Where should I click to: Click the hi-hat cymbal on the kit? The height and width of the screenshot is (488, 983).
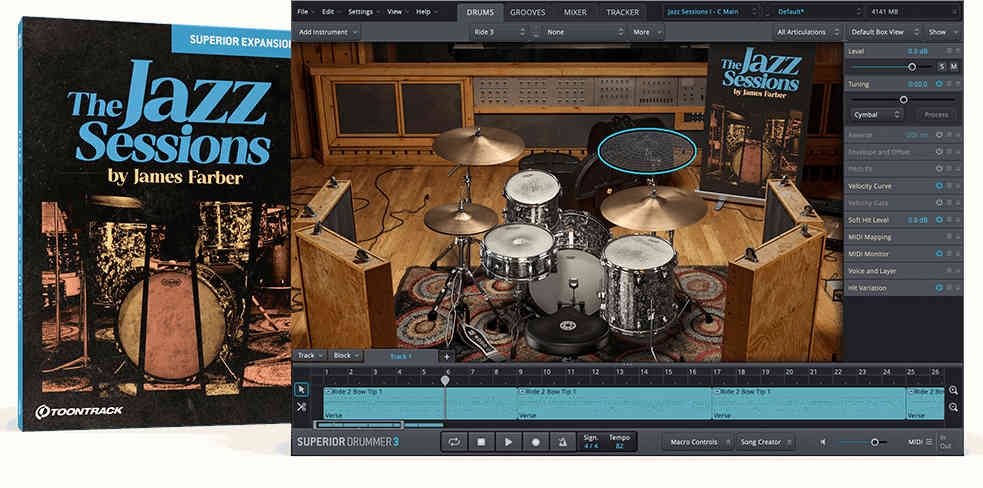point(461,218)
